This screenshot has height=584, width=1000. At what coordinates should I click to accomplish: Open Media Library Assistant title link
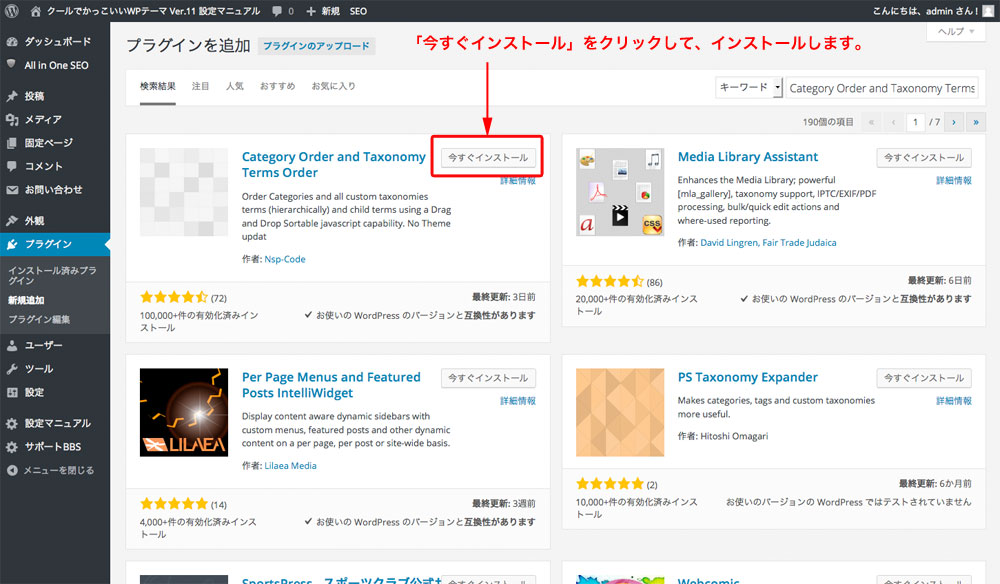tap(747, 157)
